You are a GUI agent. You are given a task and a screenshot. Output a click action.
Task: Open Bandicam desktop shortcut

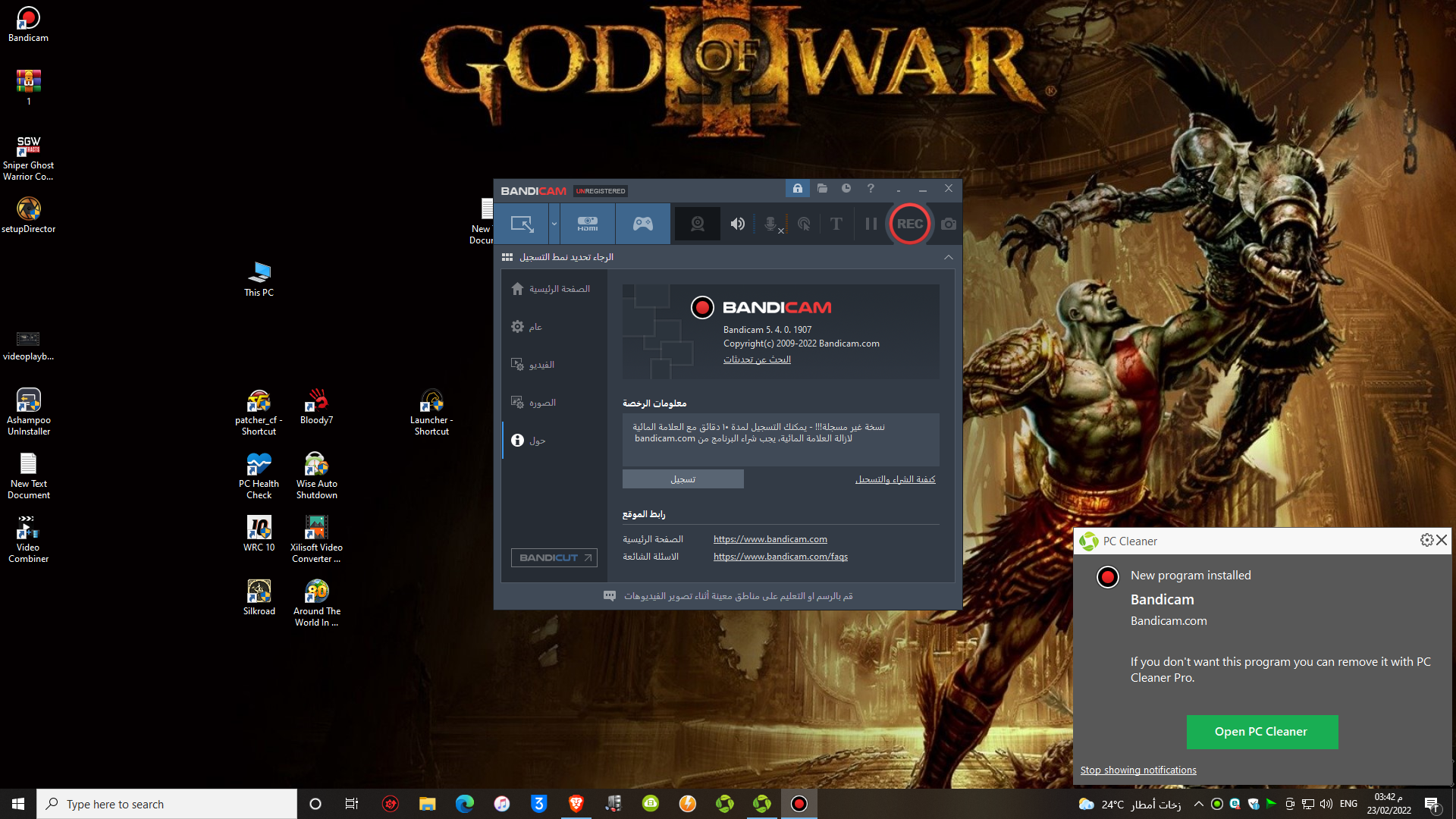click(x=28, y=24)
